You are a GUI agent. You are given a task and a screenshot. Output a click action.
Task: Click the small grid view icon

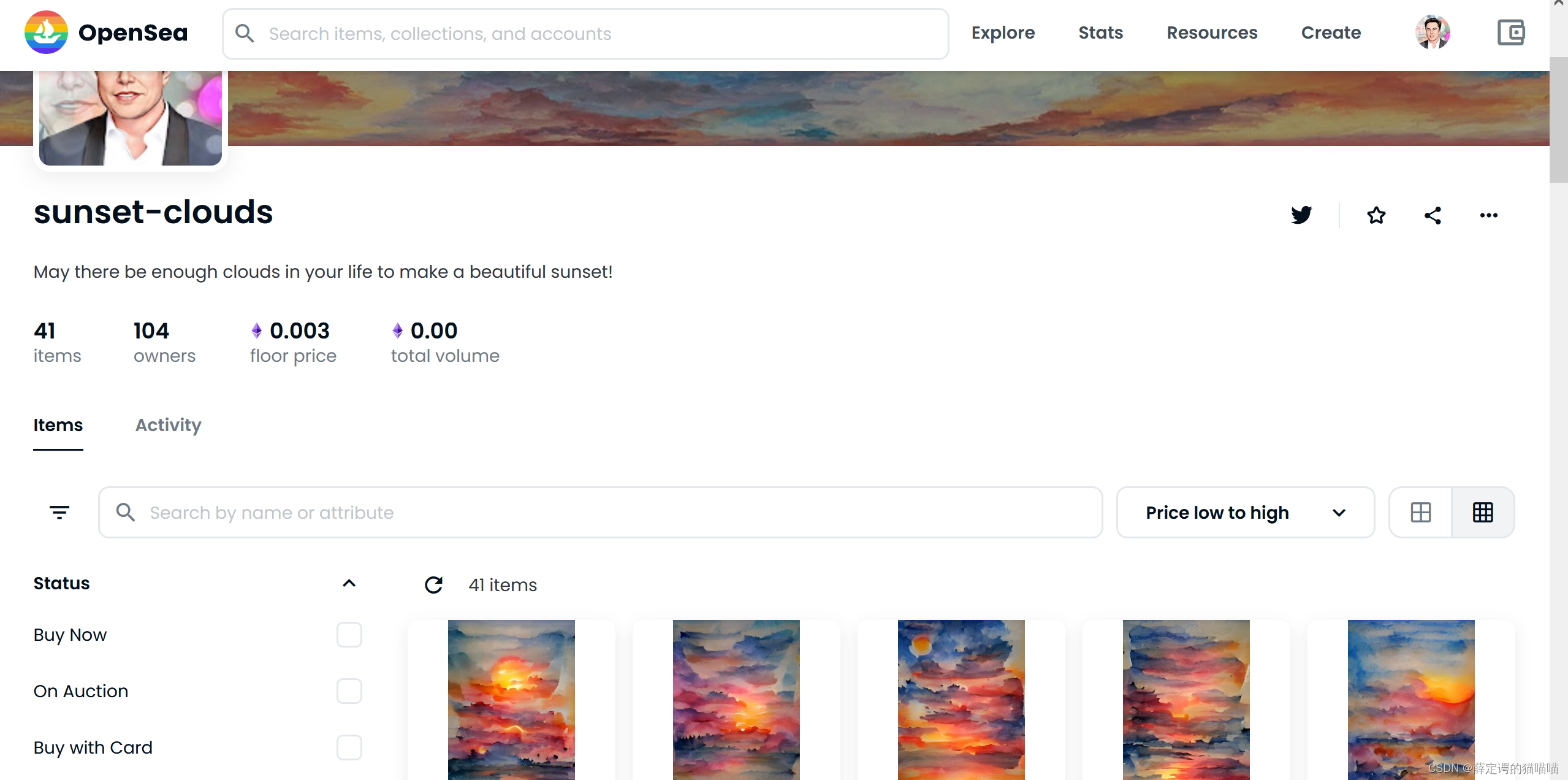pyautogui.click(x=1483, y=512)
